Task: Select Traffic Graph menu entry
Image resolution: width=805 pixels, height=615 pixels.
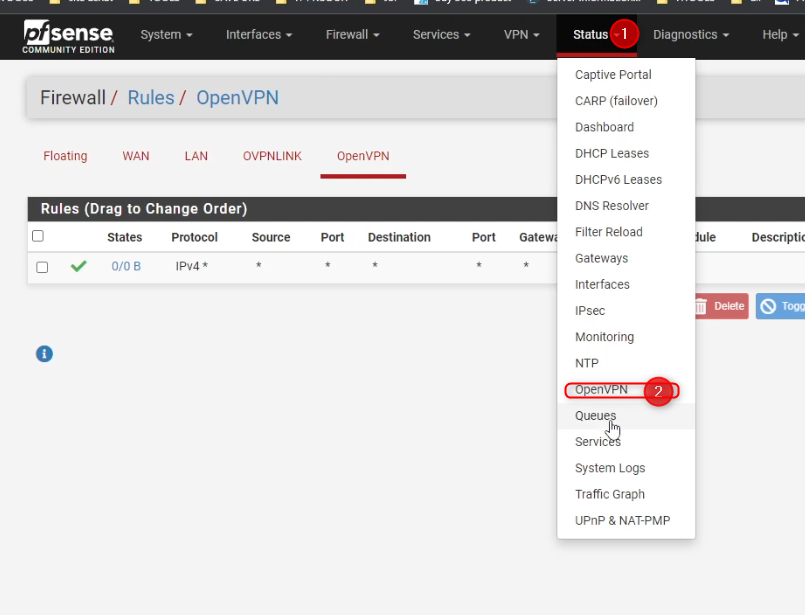Action: coord(610,494)
